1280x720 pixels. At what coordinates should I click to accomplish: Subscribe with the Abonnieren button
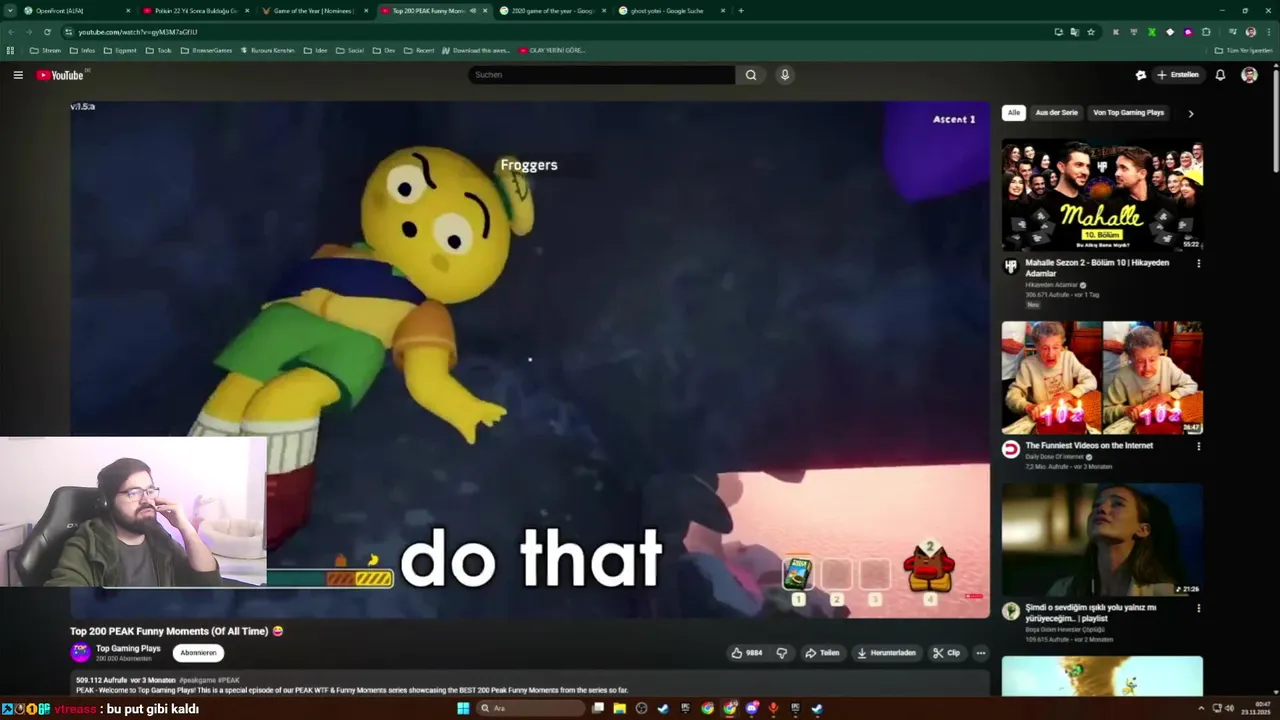point(198,653)
